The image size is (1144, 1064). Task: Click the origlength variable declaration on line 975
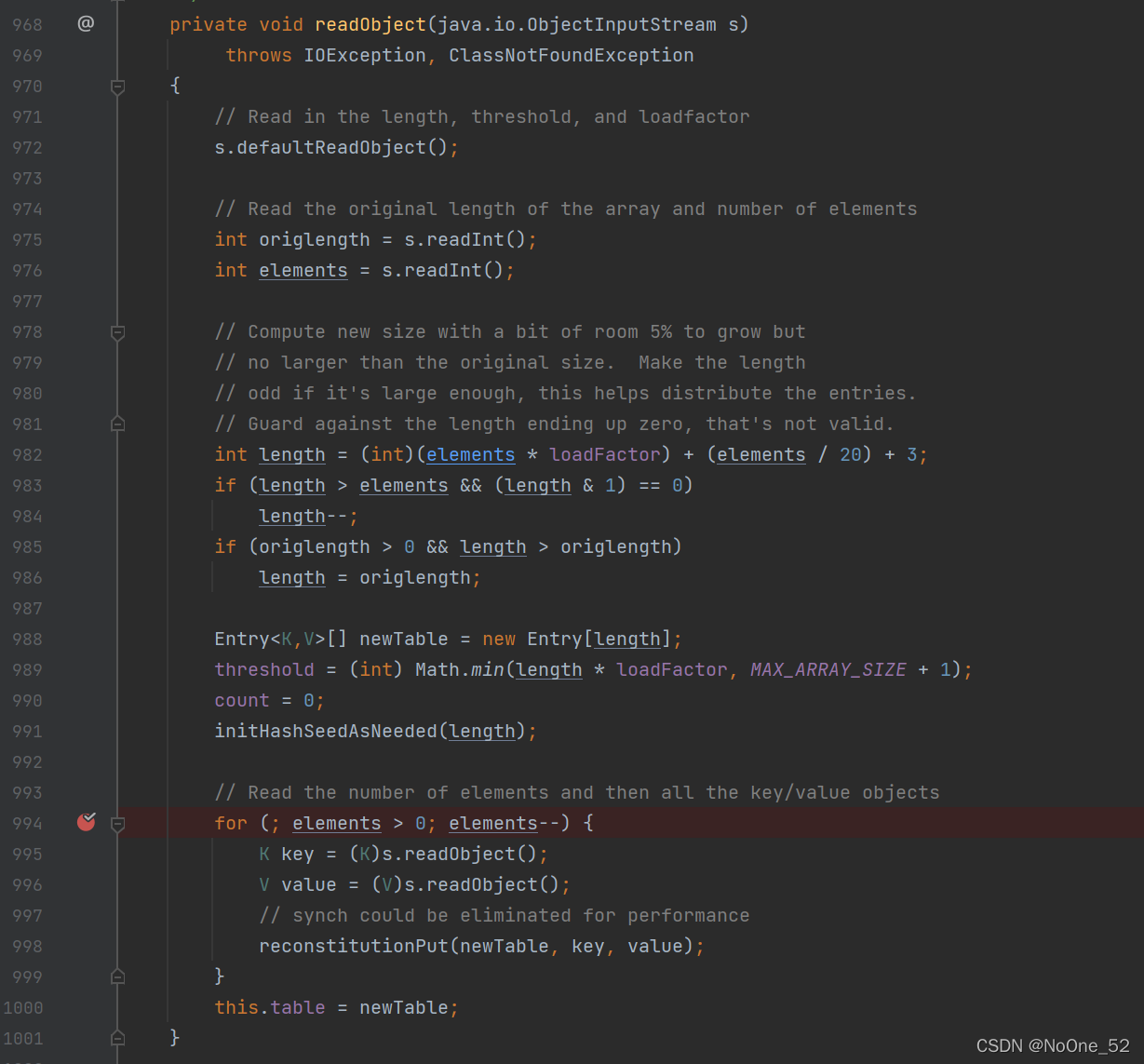(x=315, y=240)
